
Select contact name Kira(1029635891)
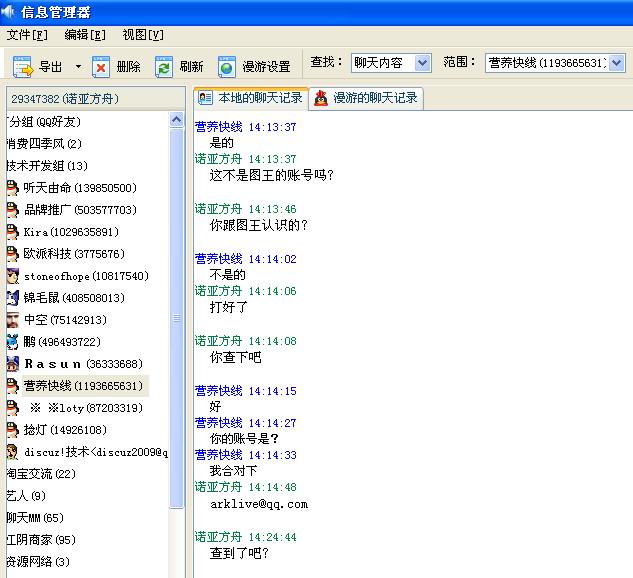[71, 232]
